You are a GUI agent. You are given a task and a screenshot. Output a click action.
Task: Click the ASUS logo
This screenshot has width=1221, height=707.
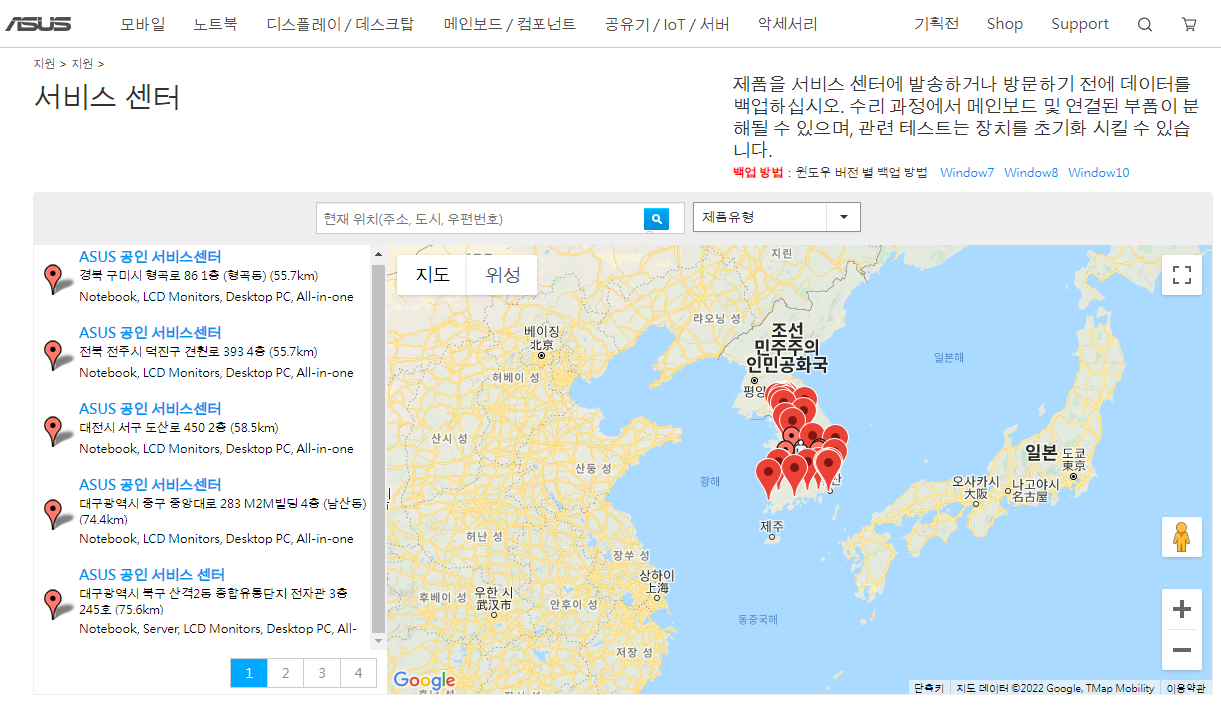click(x=38, y=24)
